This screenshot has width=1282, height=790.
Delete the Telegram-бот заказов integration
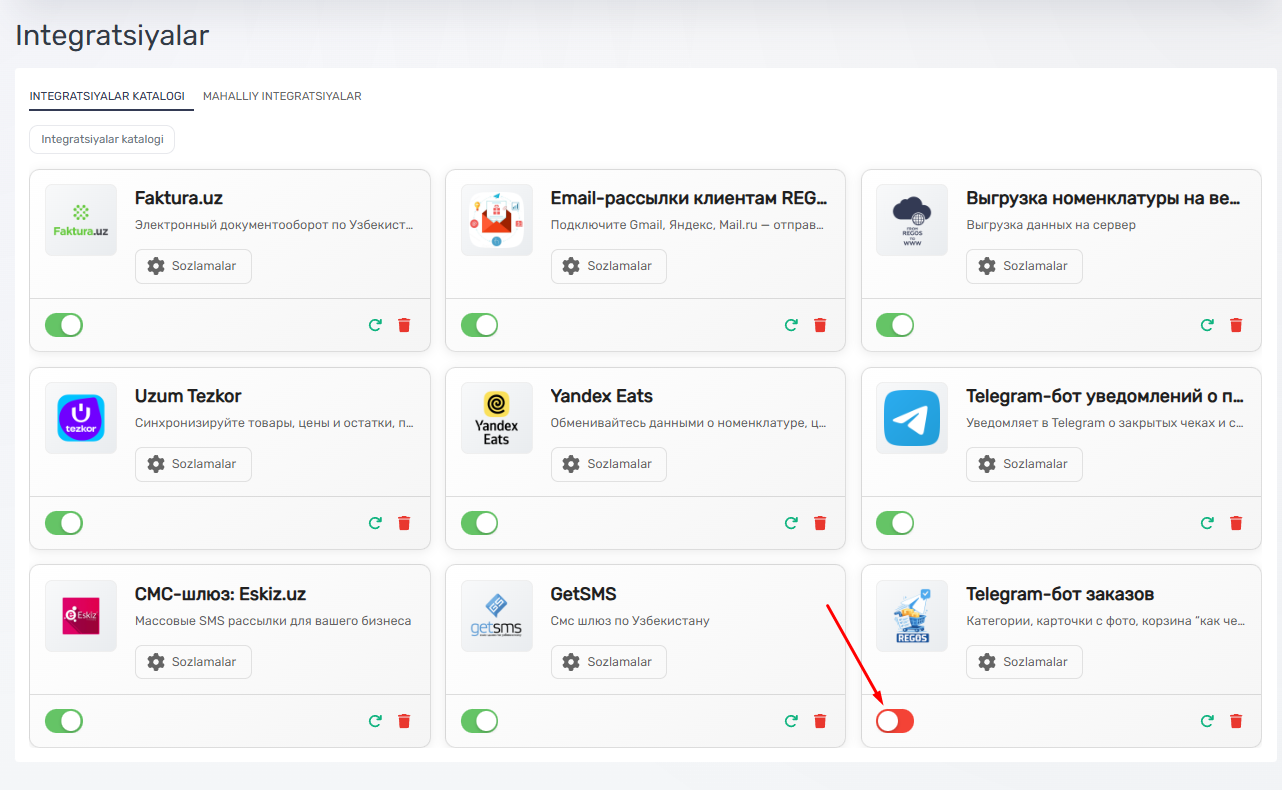[1236, 721]
